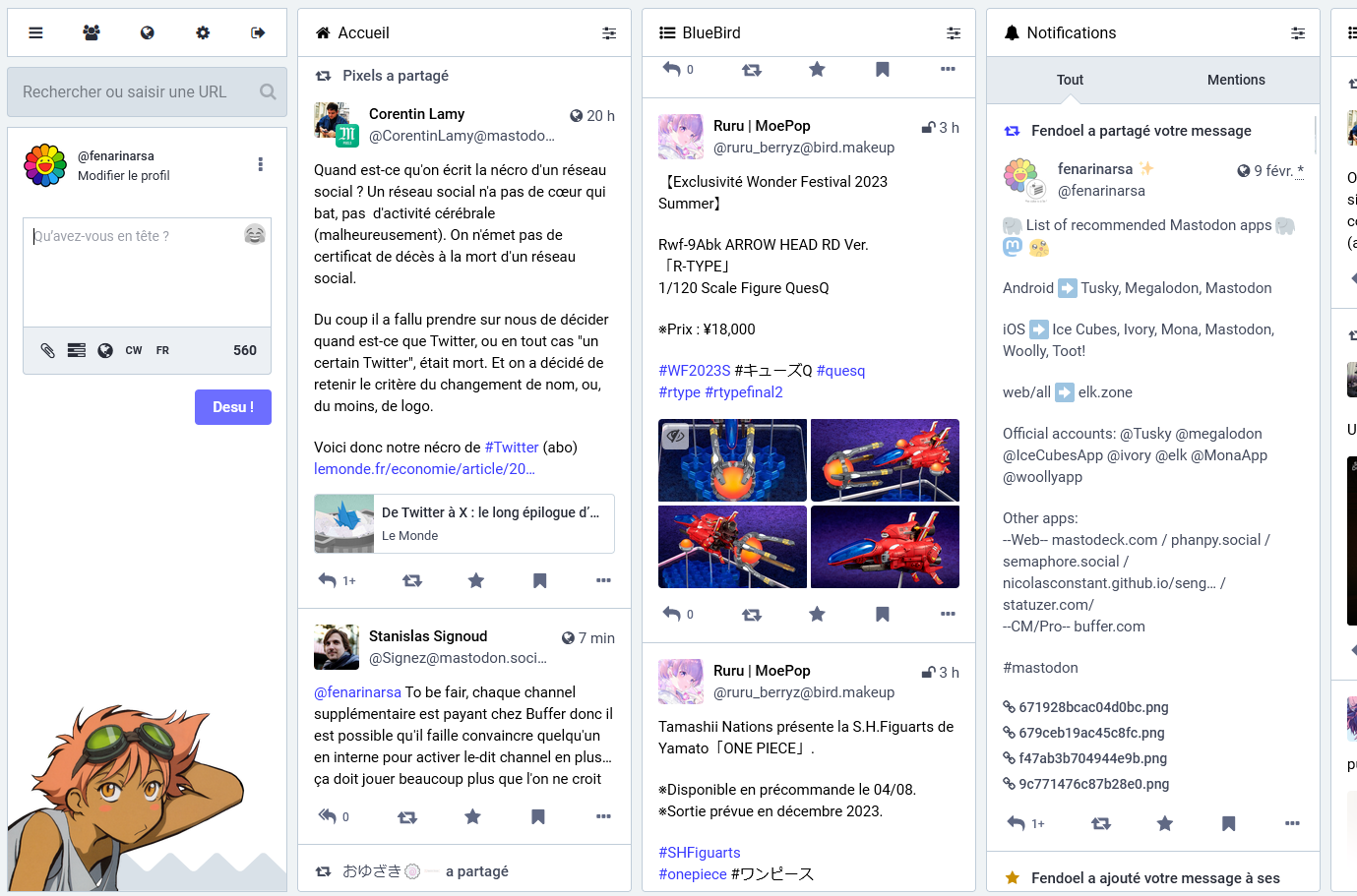Publish with the Desu ! button
This screenshot has height=896, width=1357.
click(233, 407)
